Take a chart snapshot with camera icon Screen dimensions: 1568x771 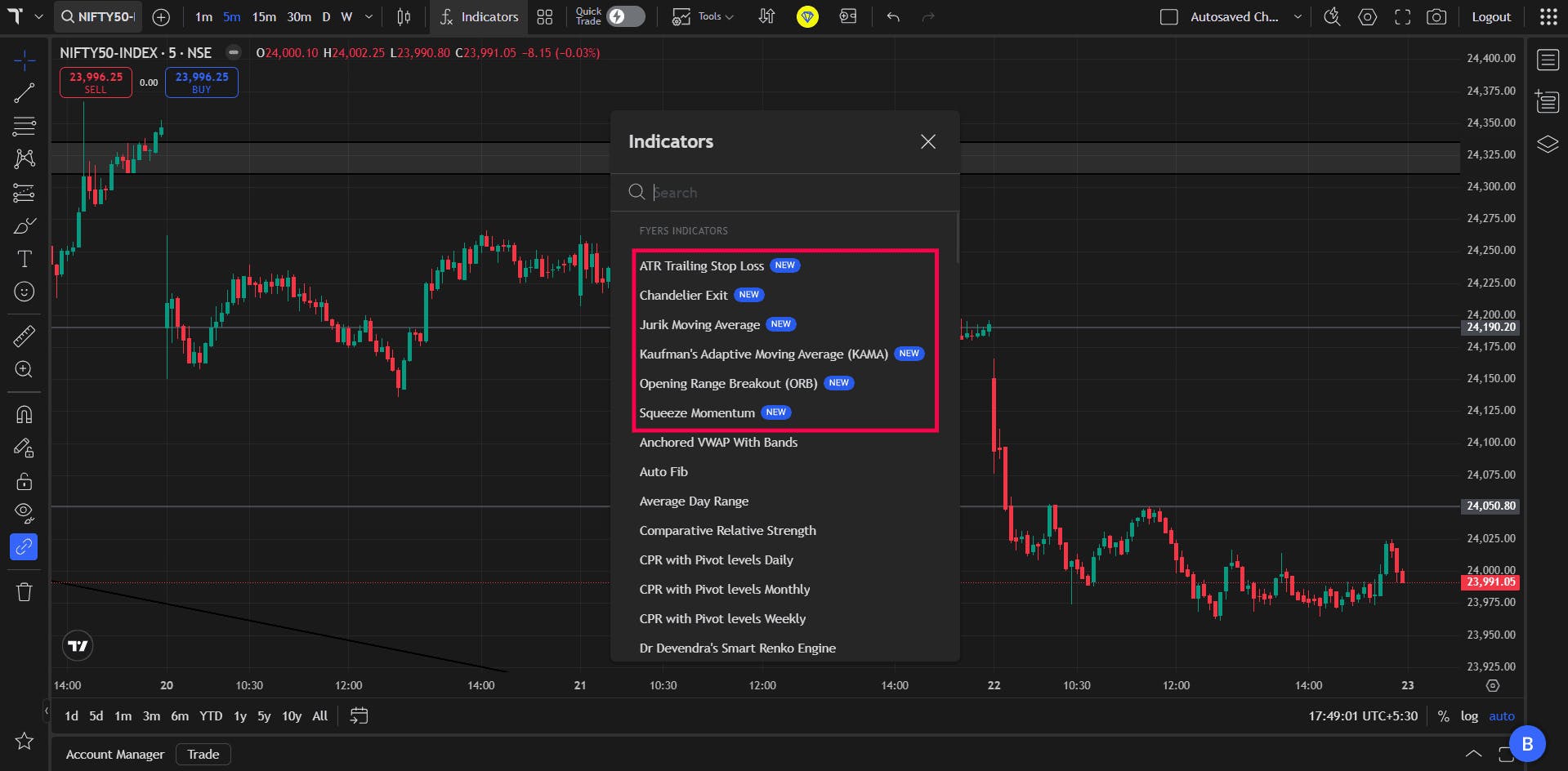click(1436, 17)
